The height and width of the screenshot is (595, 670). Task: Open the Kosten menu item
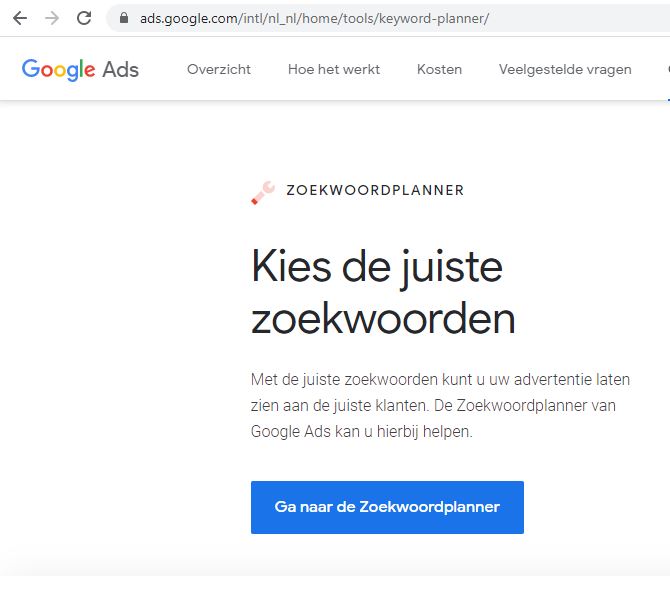(439, 69)
